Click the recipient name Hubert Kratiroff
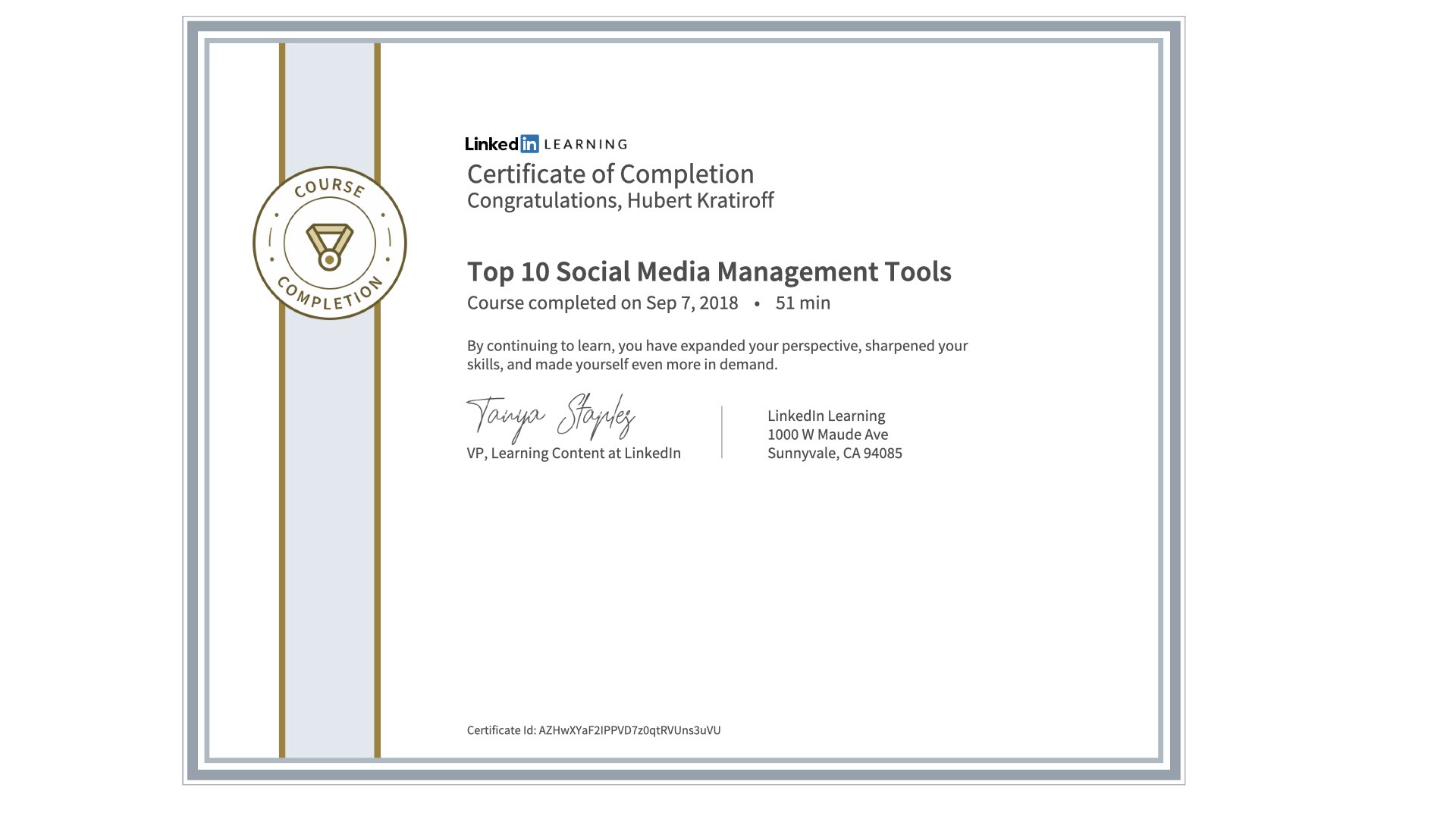 (700, 200)
